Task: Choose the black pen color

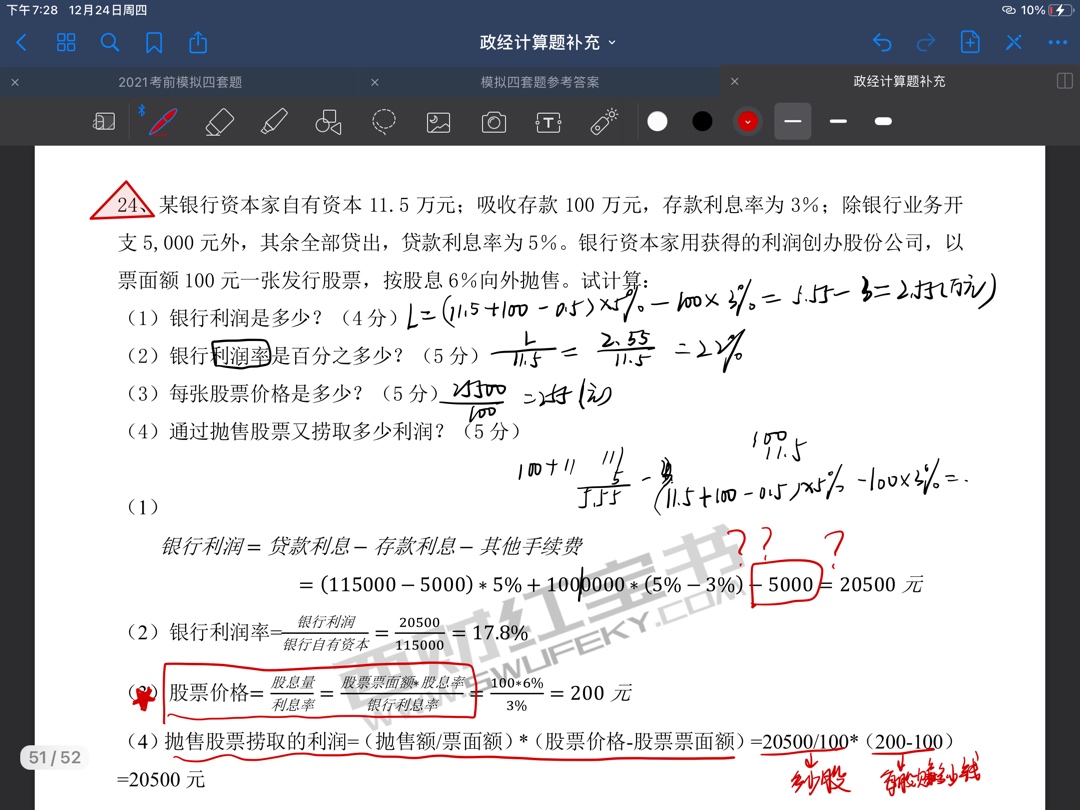Action: tap(702, 122)
